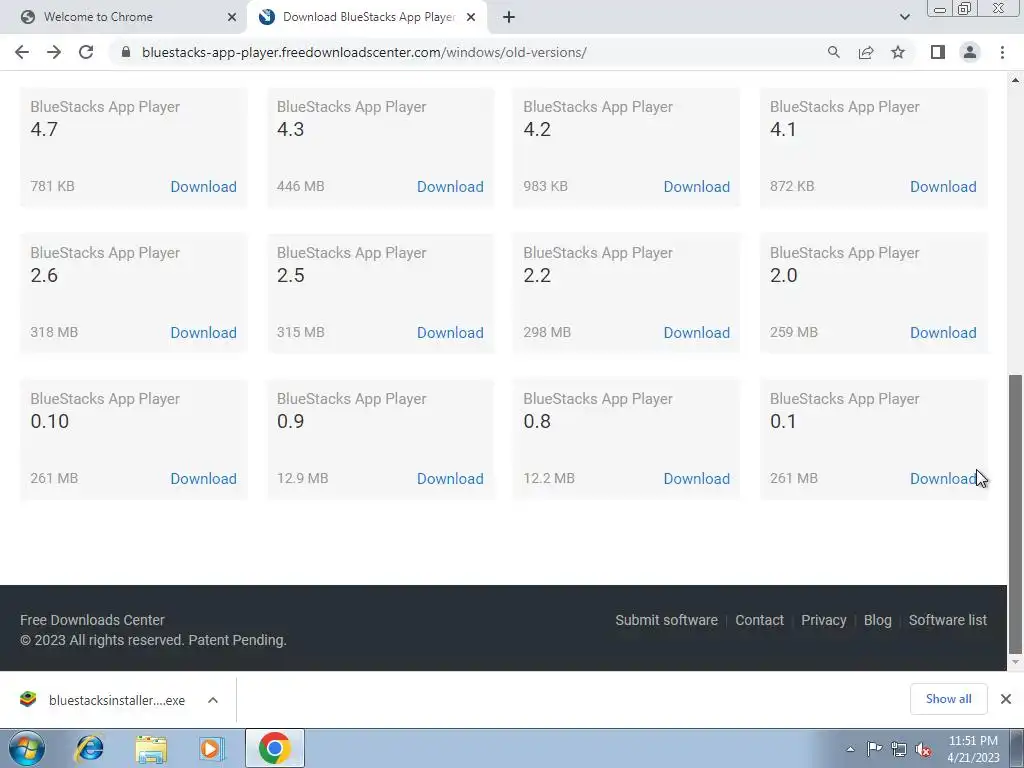This screenshot has width=1024, height=768.
Task: Download BlueStacks App Player 4.1
Action: [943, 187]
